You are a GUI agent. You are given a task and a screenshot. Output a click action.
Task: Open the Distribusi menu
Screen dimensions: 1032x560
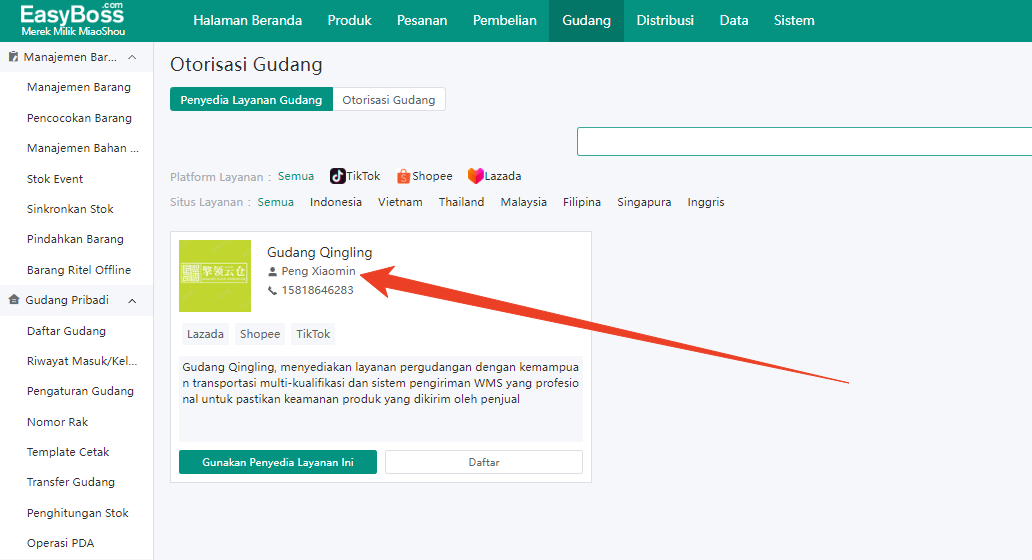coord(665,20)
